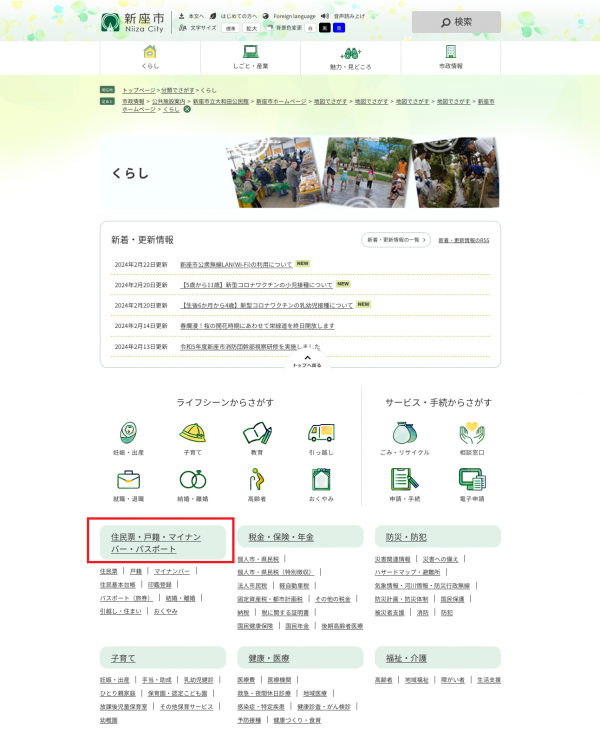600x734 pixels.
Task: Open 新着・更新情報のRSS link
Action: 464,240
